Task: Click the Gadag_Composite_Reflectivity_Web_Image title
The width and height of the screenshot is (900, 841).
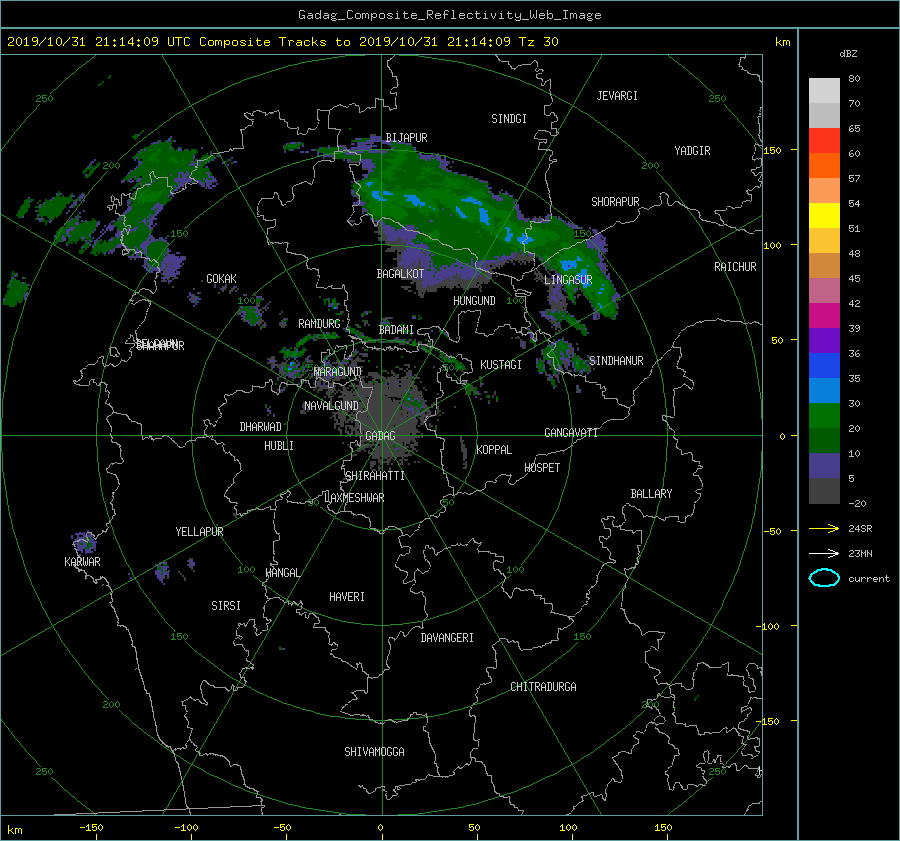Action: tap(449, 15)
